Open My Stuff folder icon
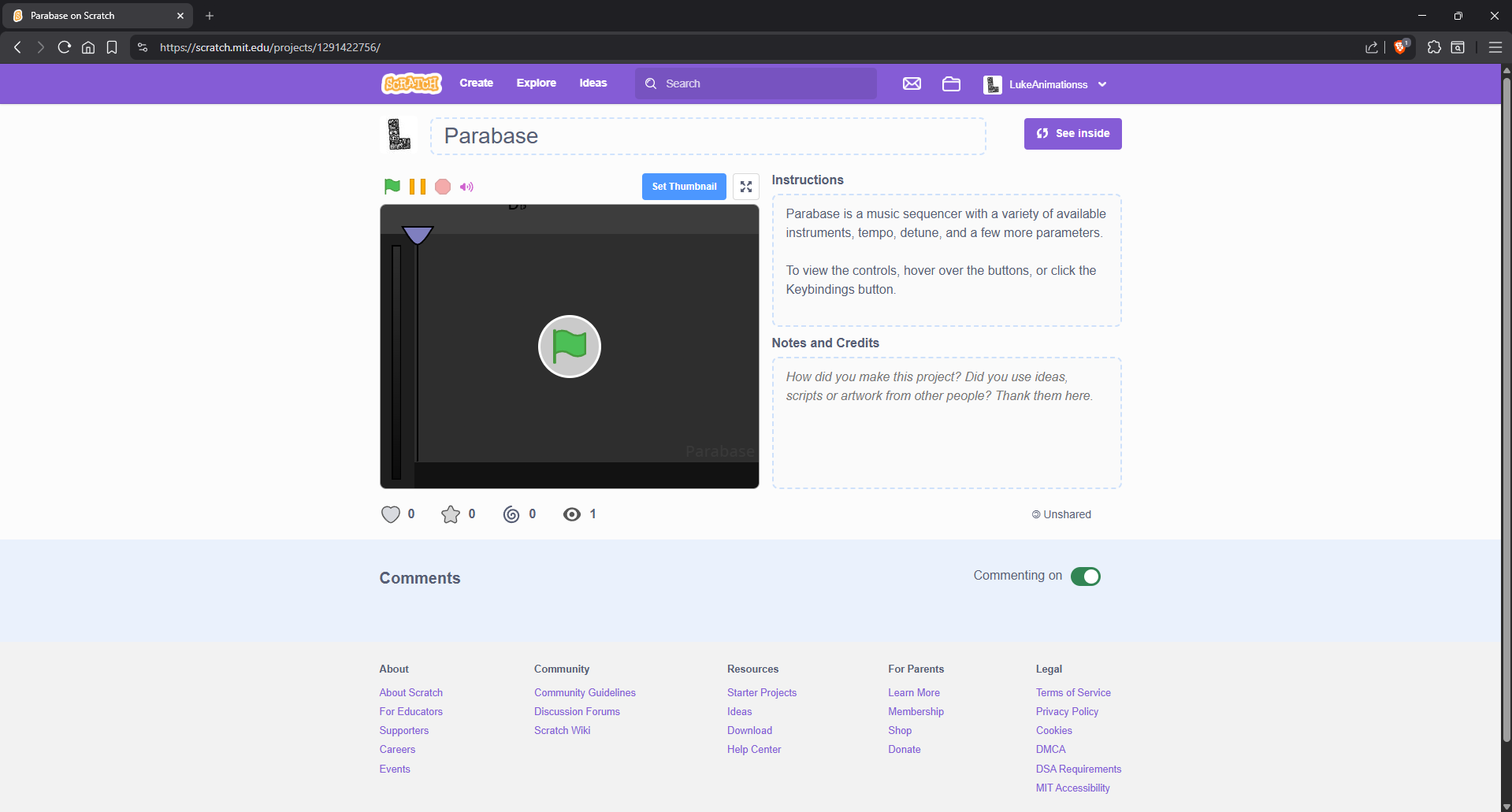This screenshot has width=1512, height=812. click(x=950, y=83)
